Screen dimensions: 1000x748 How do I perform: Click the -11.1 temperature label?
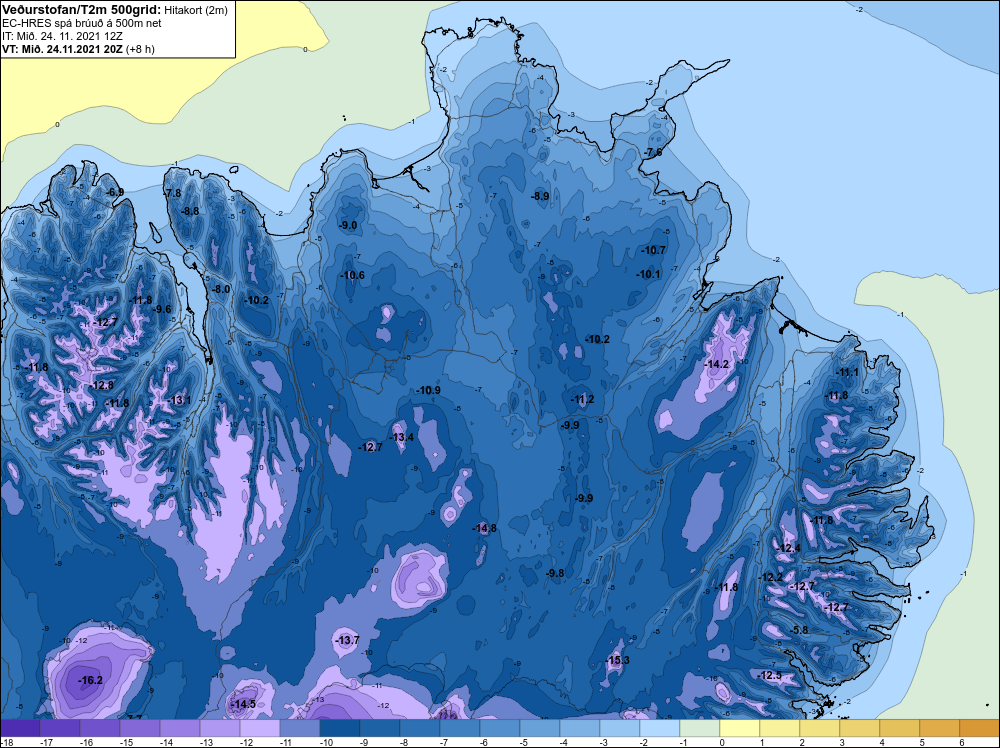[846, 372]
